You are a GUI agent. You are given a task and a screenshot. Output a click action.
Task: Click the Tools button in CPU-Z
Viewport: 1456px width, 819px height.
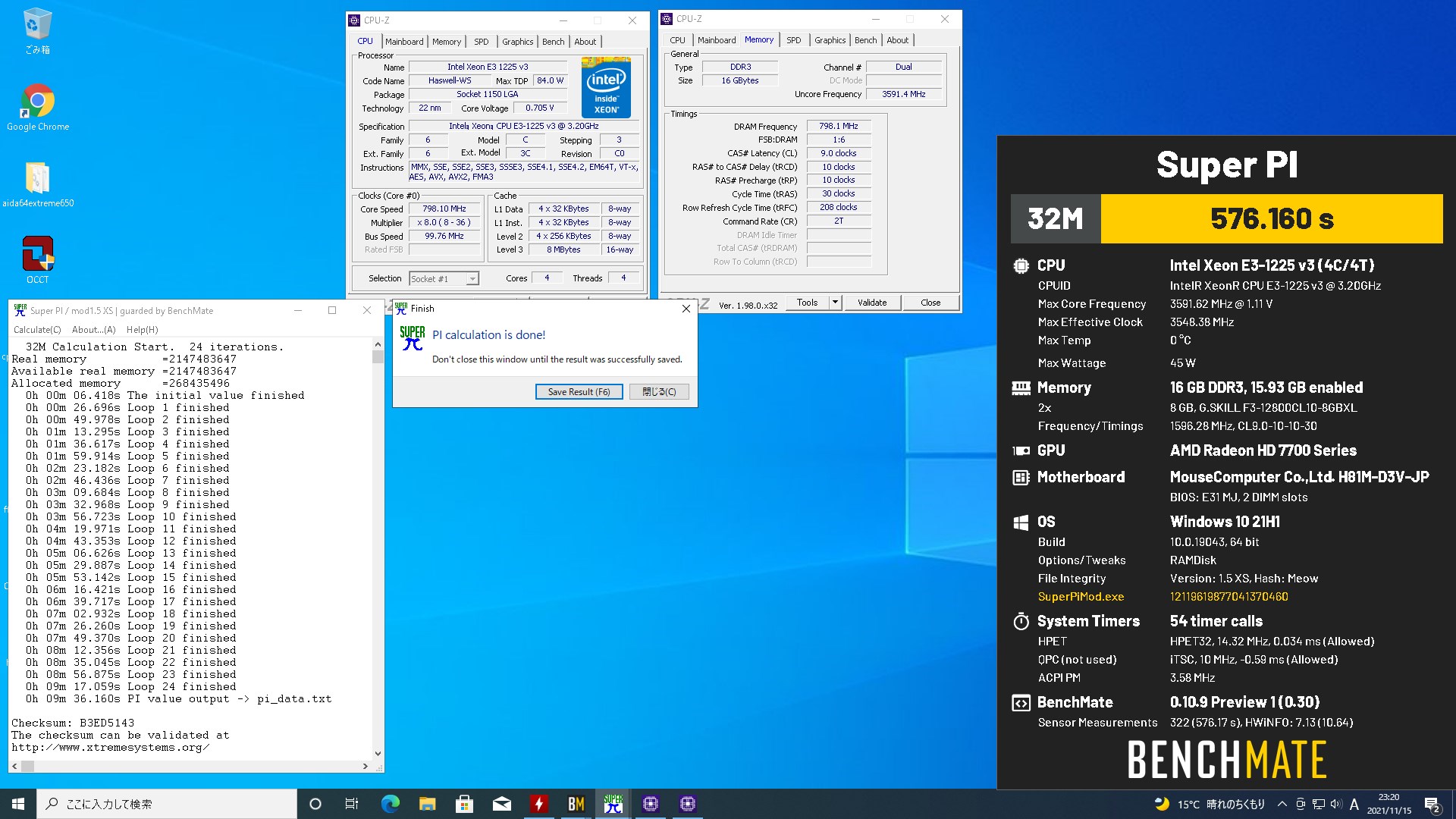807,303
